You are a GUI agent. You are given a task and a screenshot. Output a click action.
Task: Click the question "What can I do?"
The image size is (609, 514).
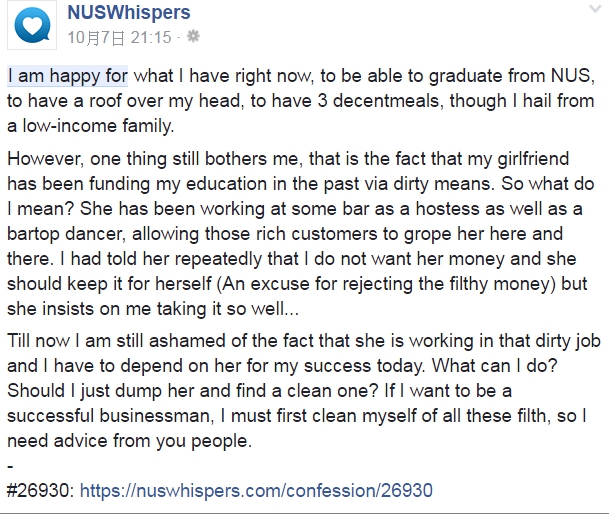tap(495, 366)
